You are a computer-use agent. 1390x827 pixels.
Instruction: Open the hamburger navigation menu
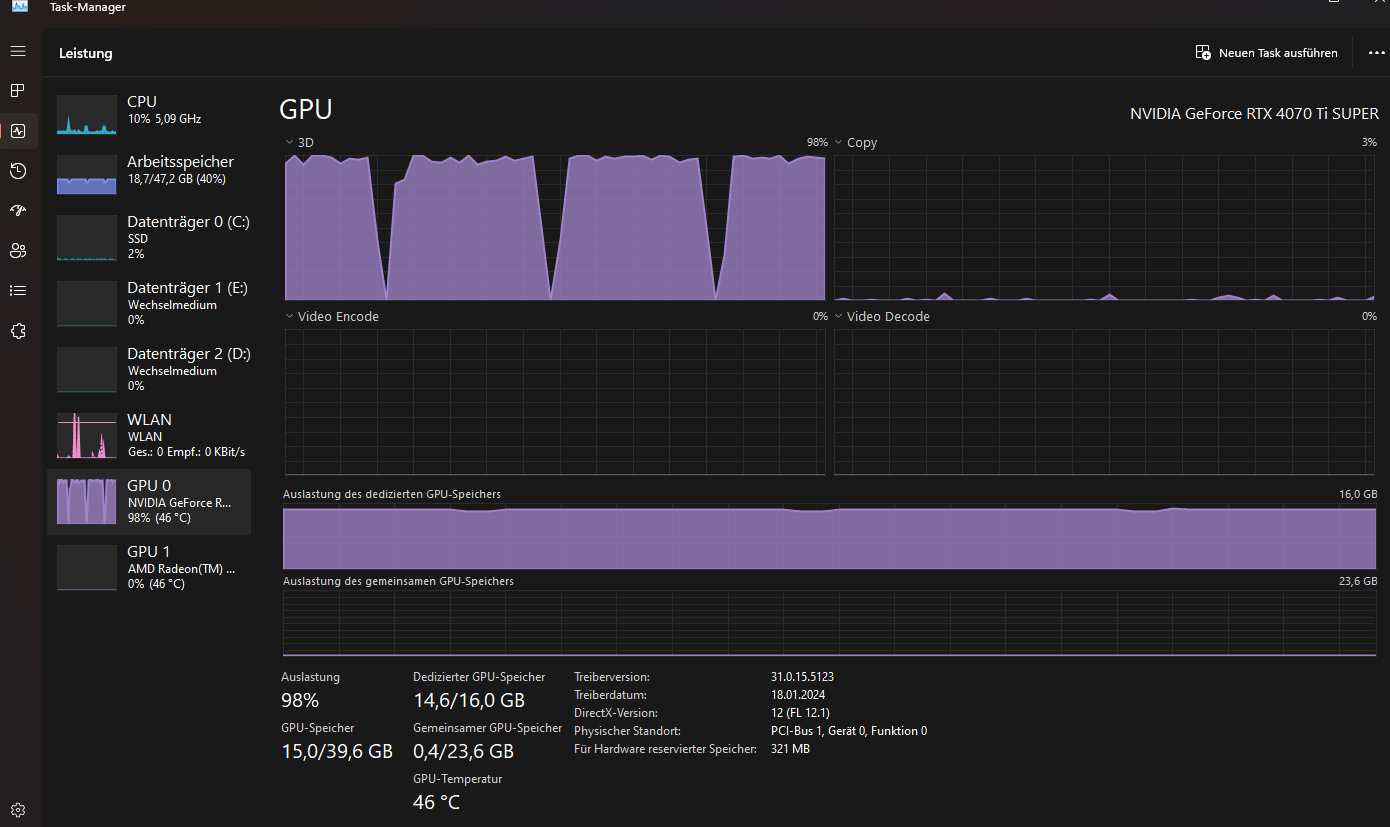(x=18, y=51)
